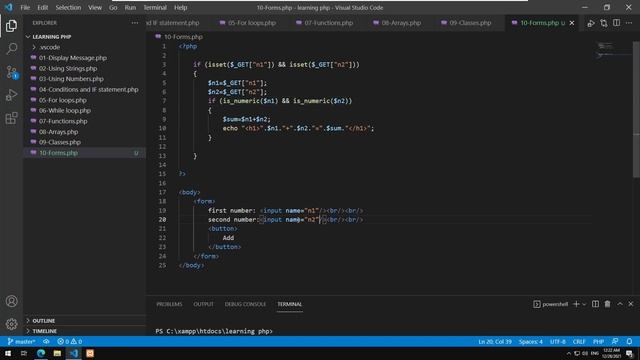The image size is (640, 360).
Task: Click the Run file icon in the editor toolbar
Action: point(591,23)
